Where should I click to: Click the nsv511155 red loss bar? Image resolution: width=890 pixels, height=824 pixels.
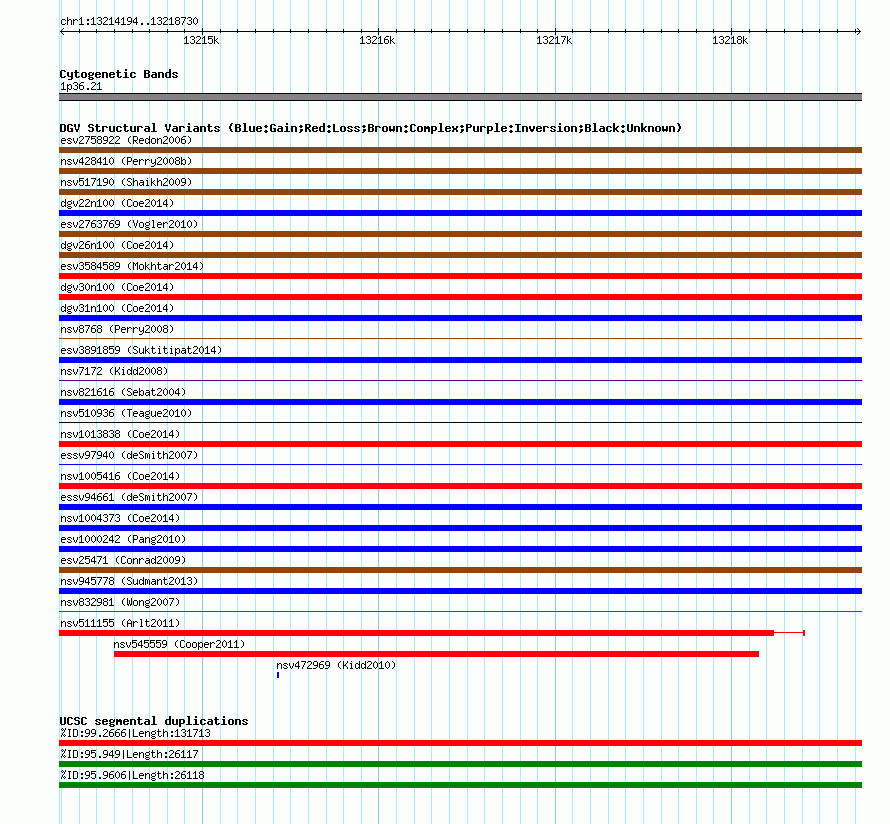pyautogui.click(x=417, y=633)
